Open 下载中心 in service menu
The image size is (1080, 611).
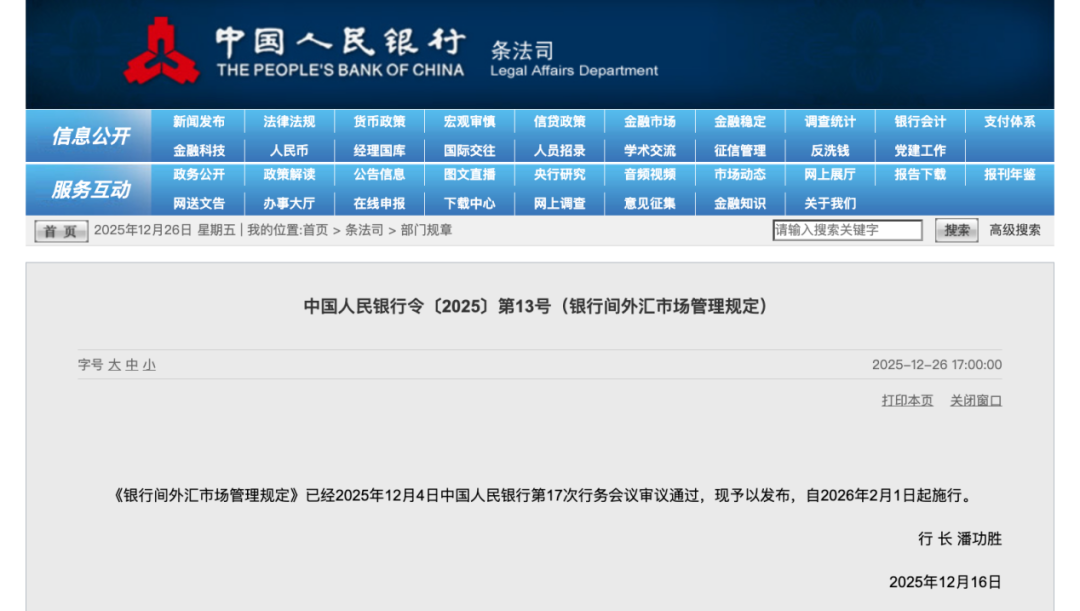coord(469,203)
